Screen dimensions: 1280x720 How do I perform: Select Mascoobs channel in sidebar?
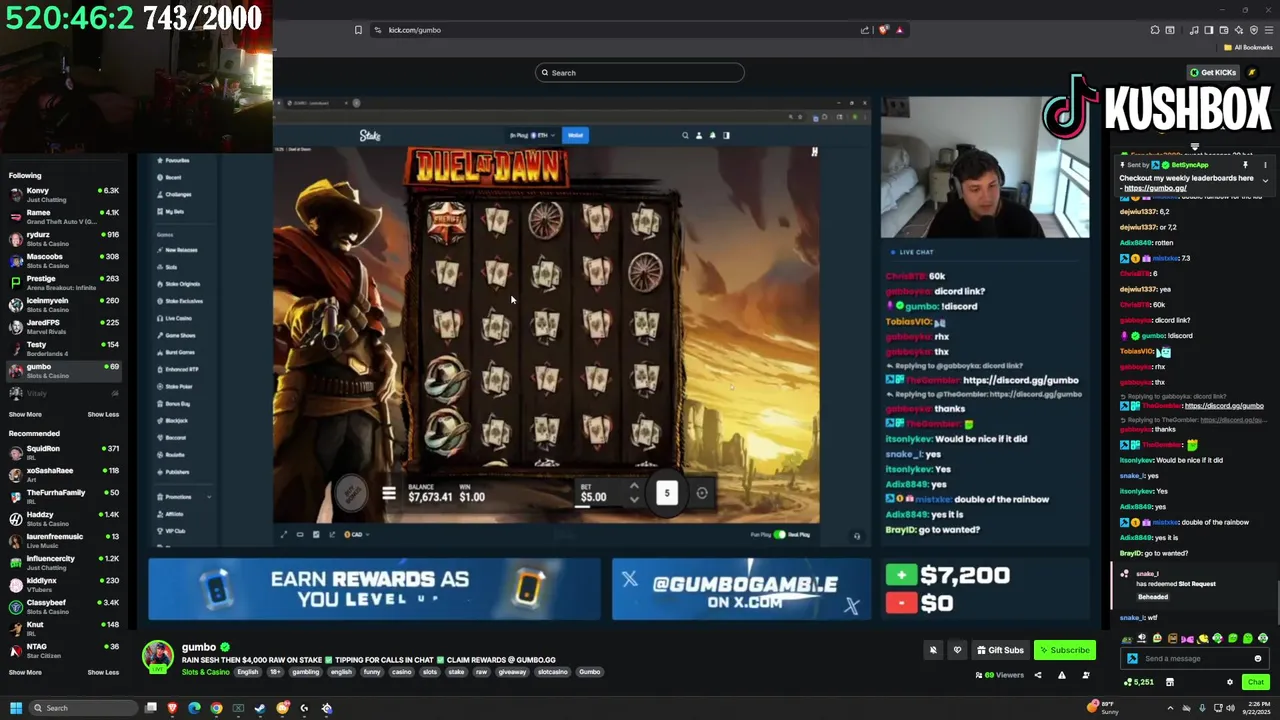click(x=62, y=260)
